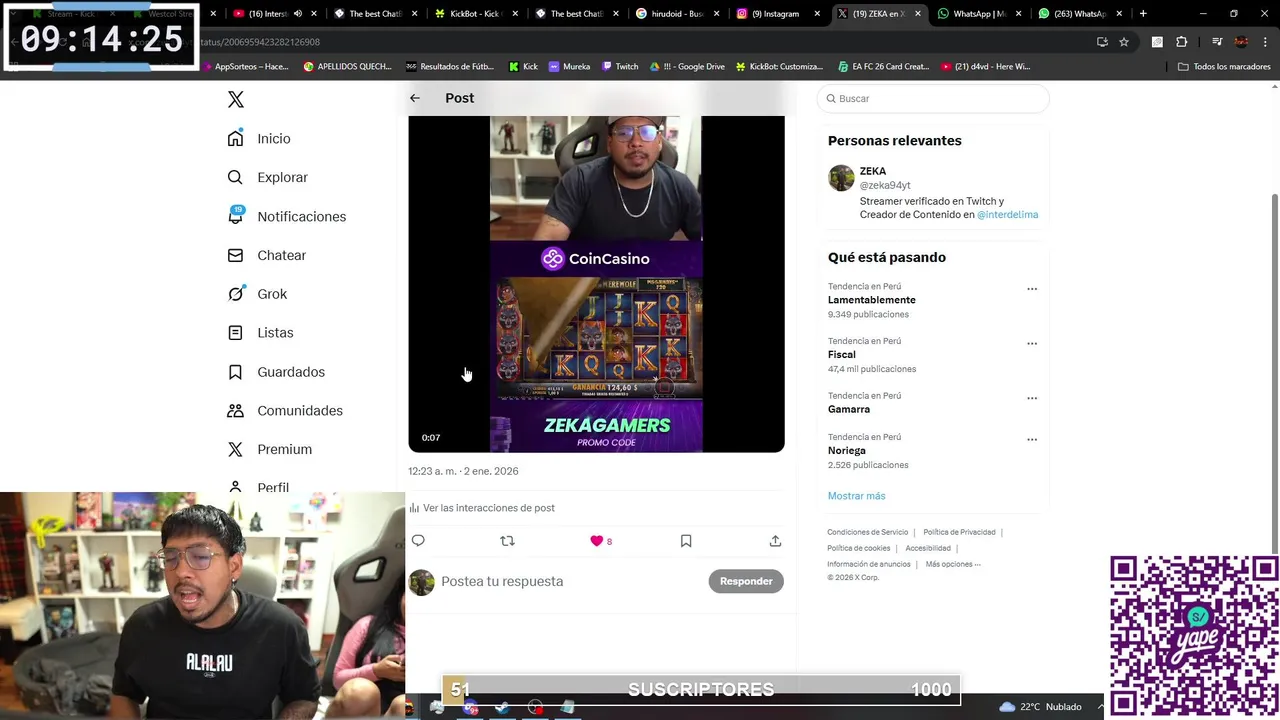Toggle the like heart icon
The image size is (1280, 720).
click(597, 541)
